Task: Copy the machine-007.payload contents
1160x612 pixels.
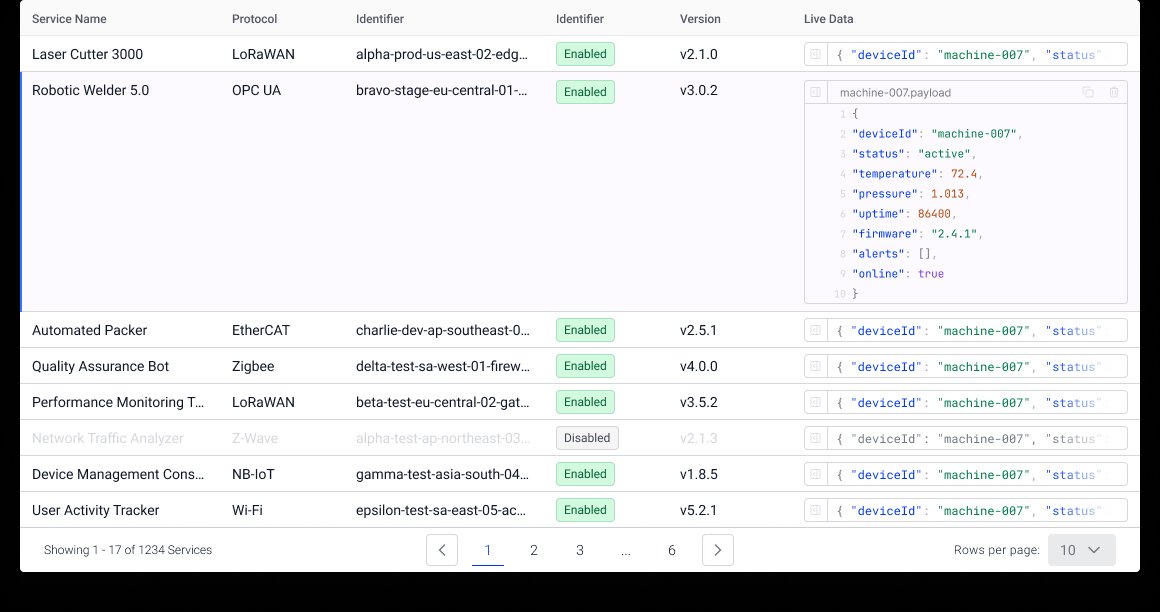Action: [x=1088, y=93]
